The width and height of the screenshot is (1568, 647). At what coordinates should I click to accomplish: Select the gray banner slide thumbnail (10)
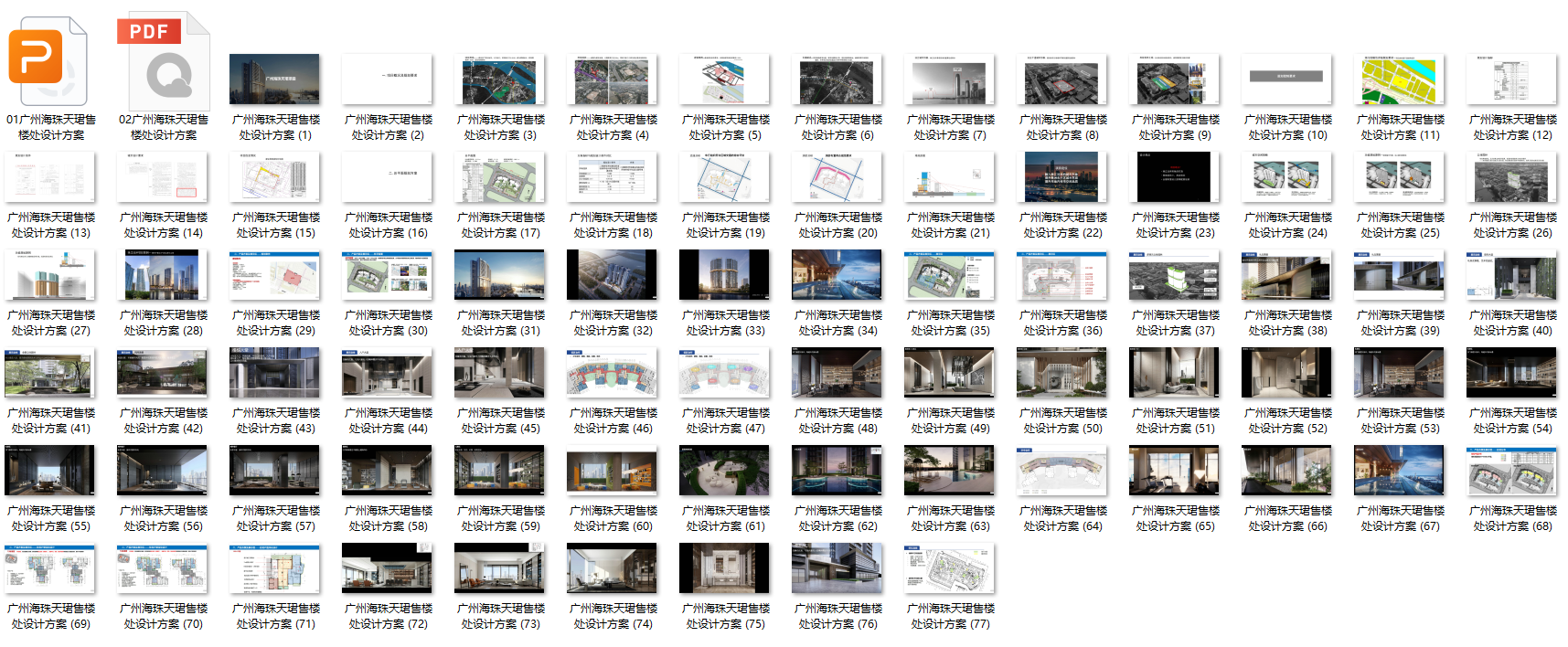(x=1287, y=80)
